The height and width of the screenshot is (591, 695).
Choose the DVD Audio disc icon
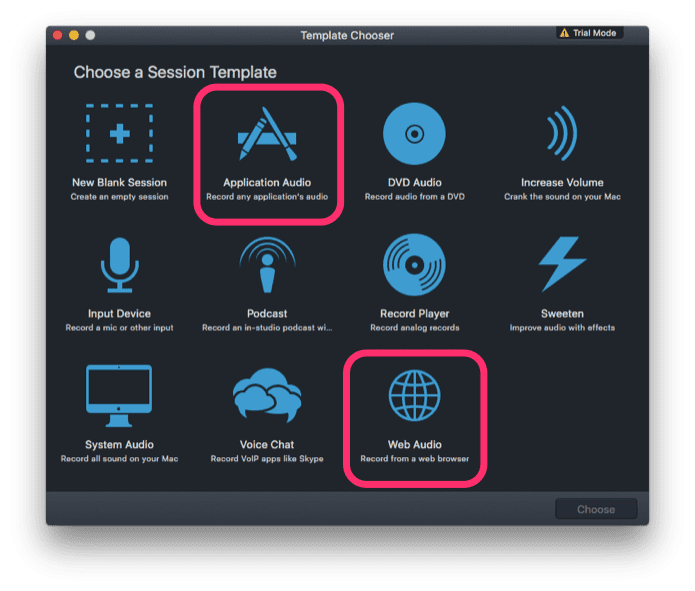[414, 133]
